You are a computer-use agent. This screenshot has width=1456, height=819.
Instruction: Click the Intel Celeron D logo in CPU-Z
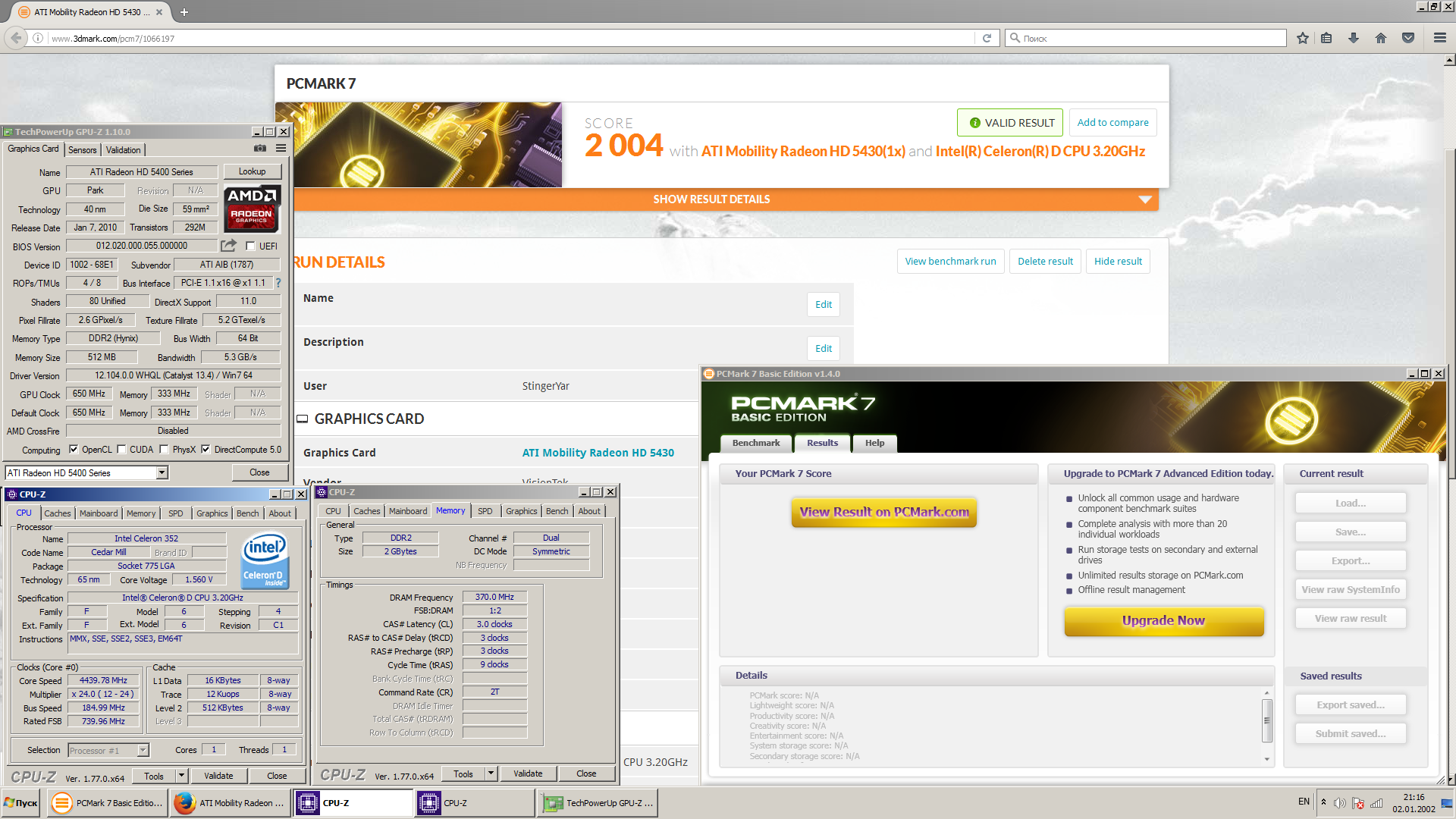coord(264,560)
